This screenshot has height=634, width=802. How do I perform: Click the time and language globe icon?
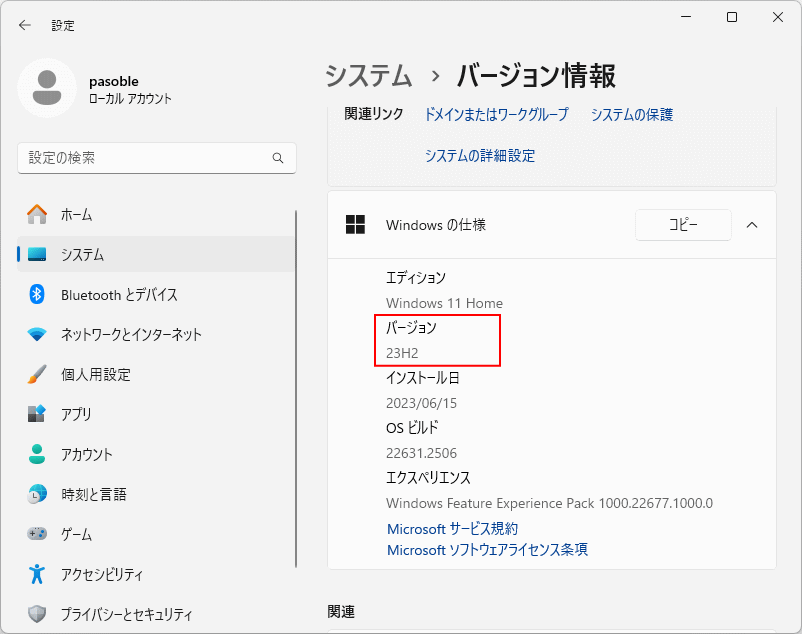(37, 494)
